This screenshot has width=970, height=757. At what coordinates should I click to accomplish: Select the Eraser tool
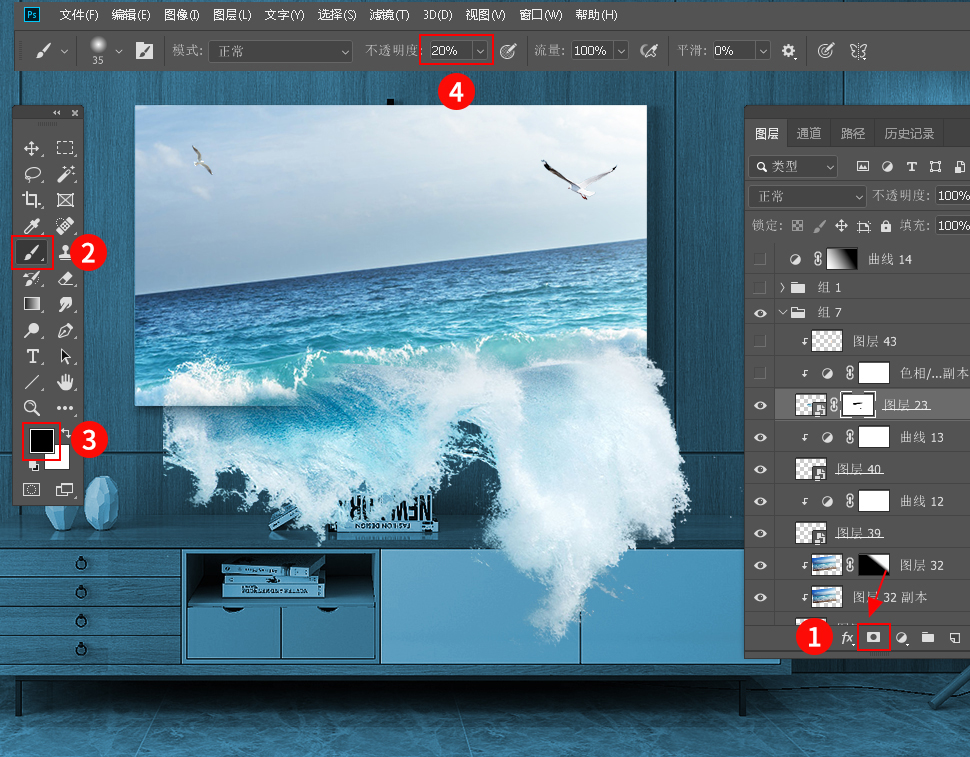(66, 278)
